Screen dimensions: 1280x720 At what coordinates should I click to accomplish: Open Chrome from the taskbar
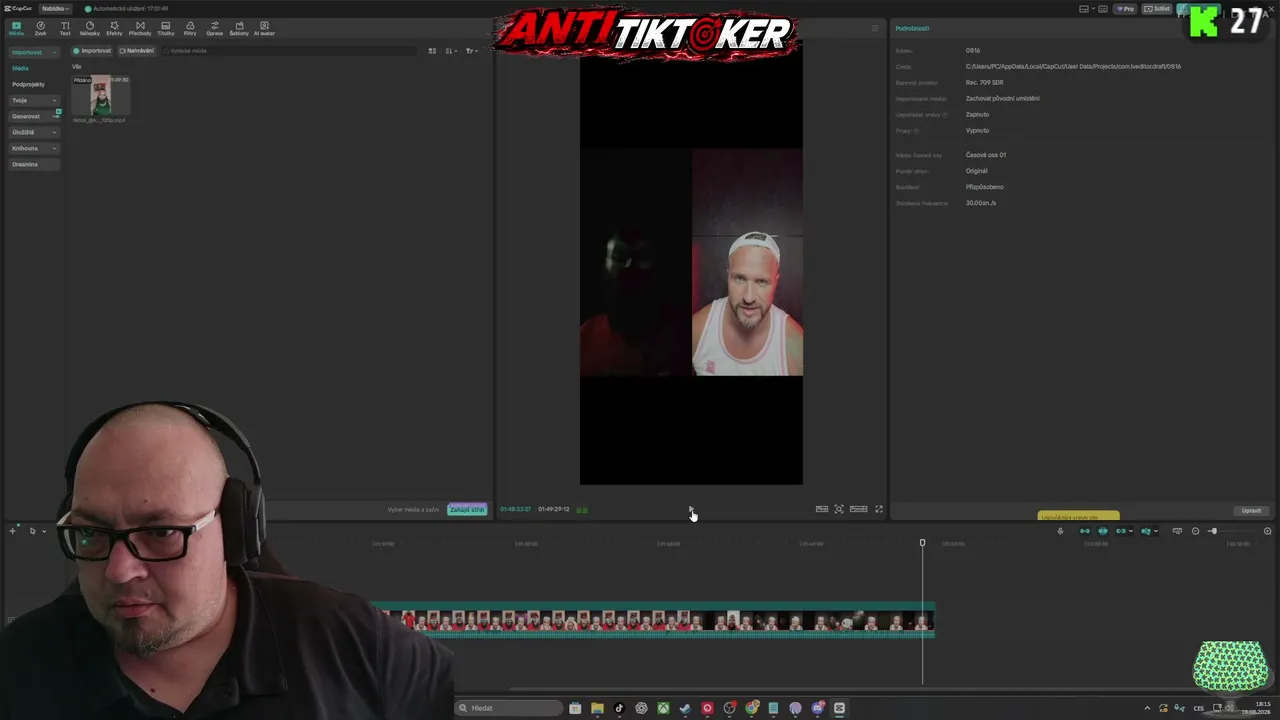point(751,708)
